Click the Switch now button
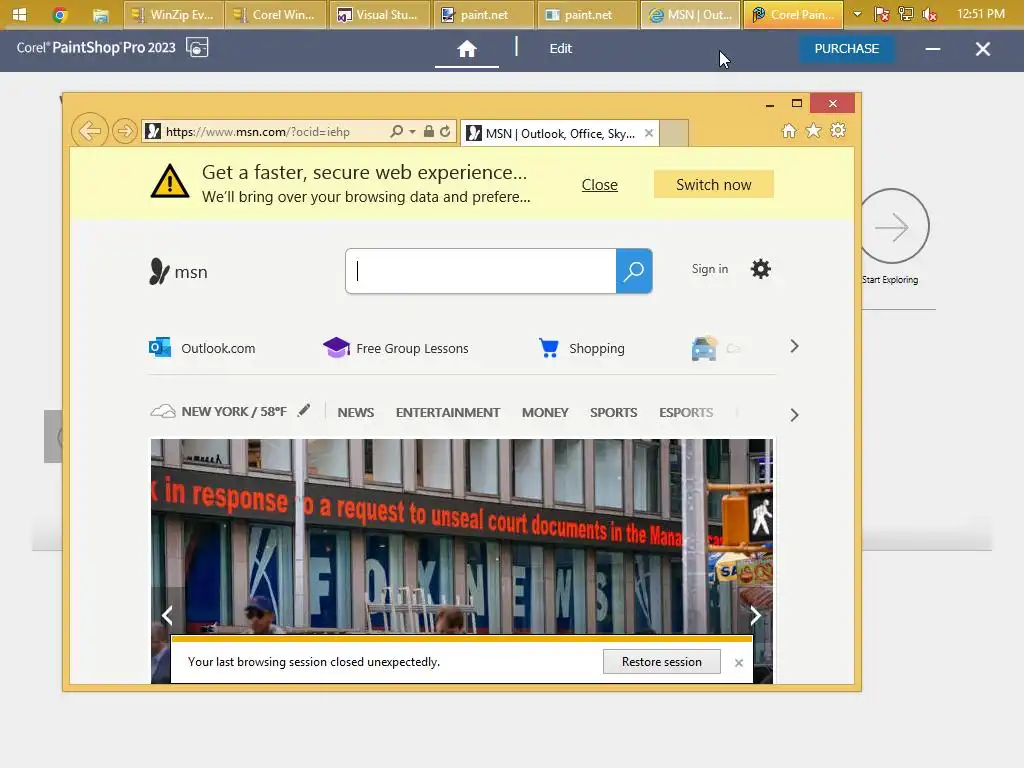 click(x=714, y=185)
